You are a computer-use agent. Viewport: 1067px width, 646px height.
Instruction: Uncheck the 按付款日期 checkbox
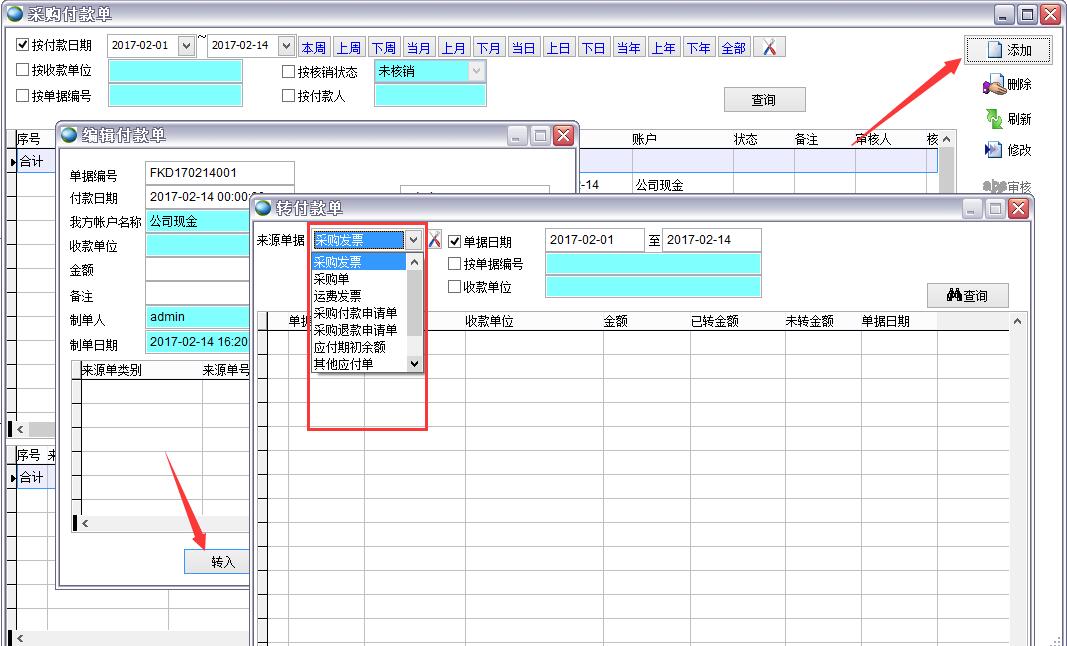point(23,45)
